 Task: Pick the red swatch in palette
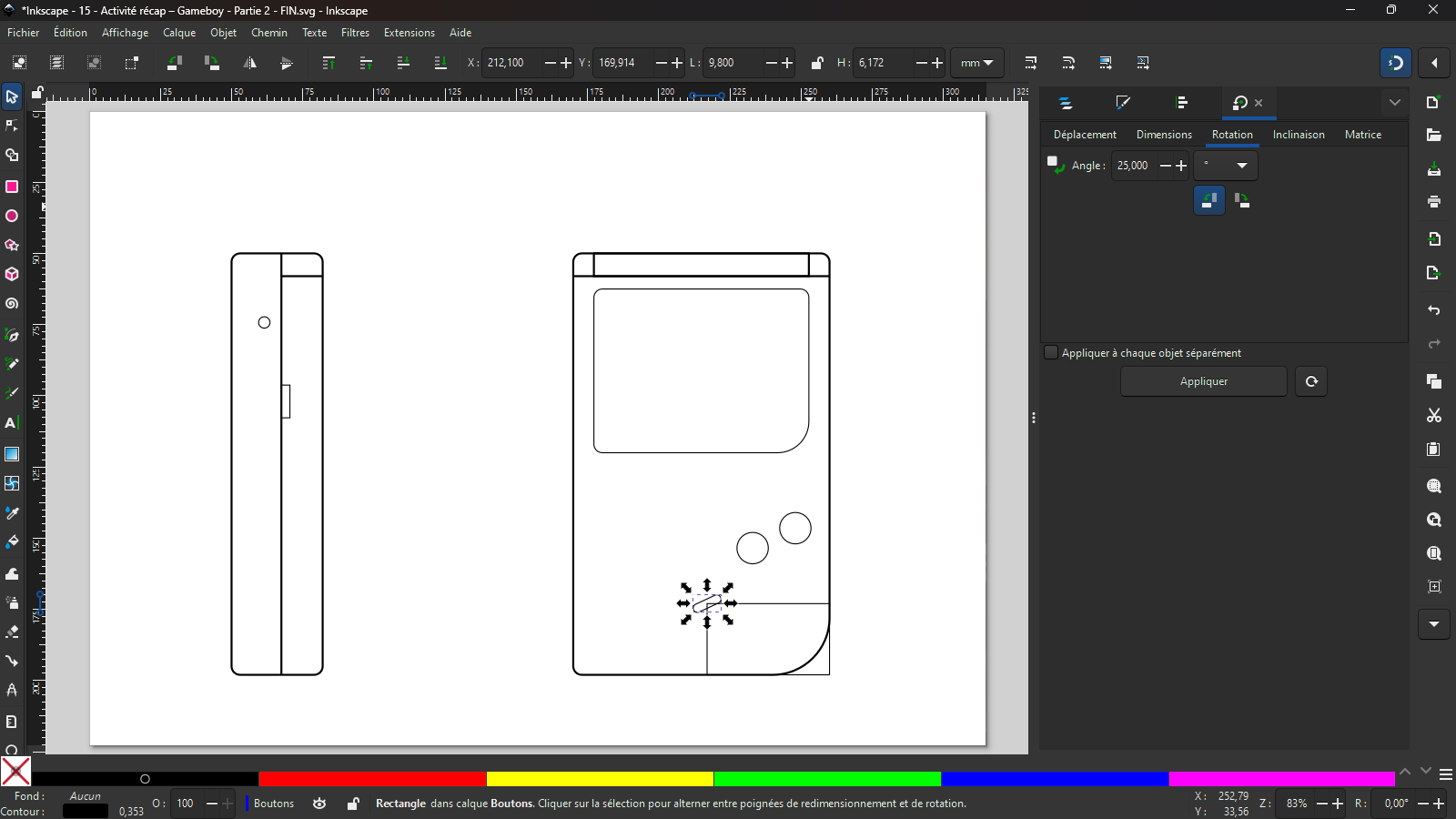372,779
